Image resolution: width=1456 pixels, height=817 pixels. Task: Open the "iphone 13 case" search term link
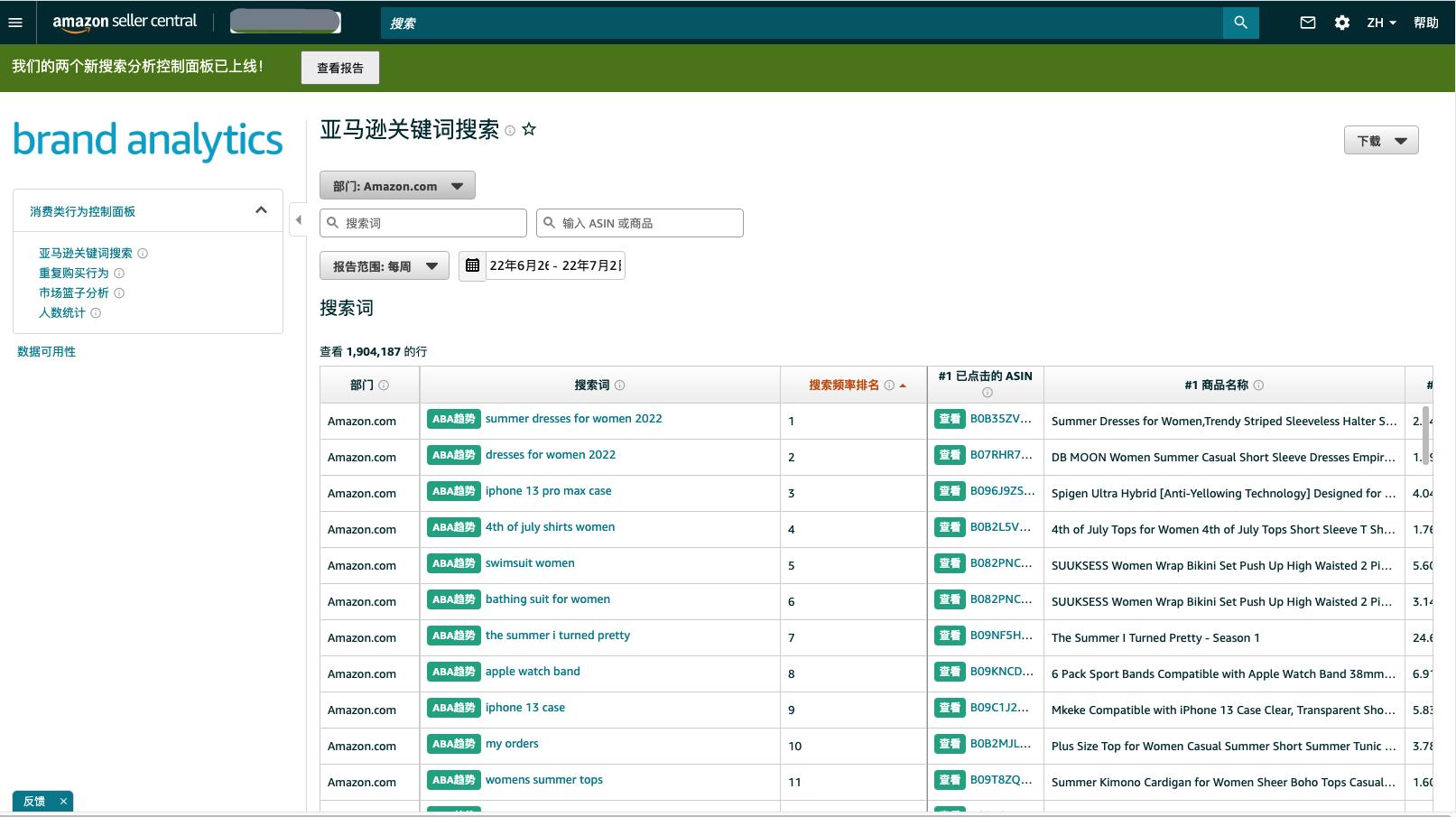click(525, 707)
